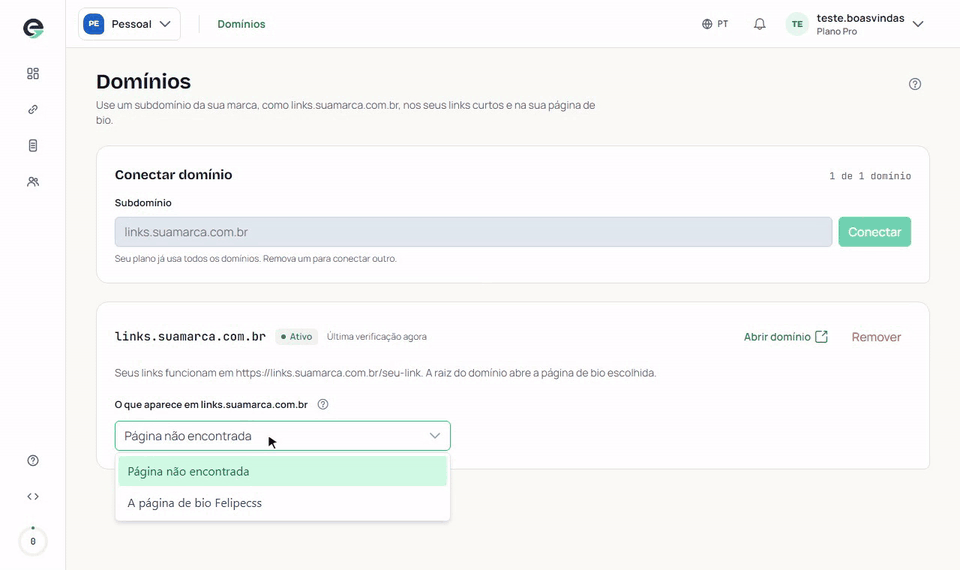Image resolution: width=960 pixels, height=570 pixels.
Task: Open the dashboard grid icon in sidebar
Action: pos(33,73)
